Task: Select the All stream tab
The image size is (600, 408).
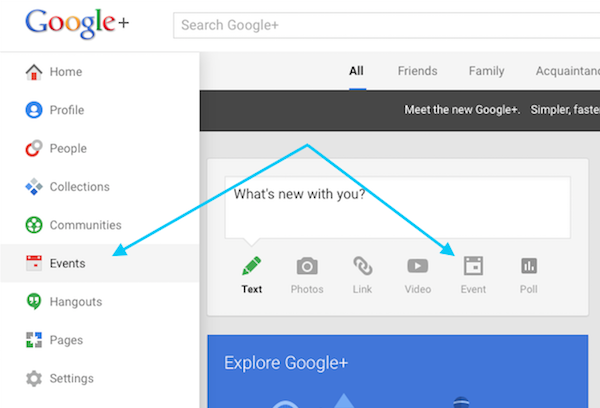Action: (x=356, y=71)
